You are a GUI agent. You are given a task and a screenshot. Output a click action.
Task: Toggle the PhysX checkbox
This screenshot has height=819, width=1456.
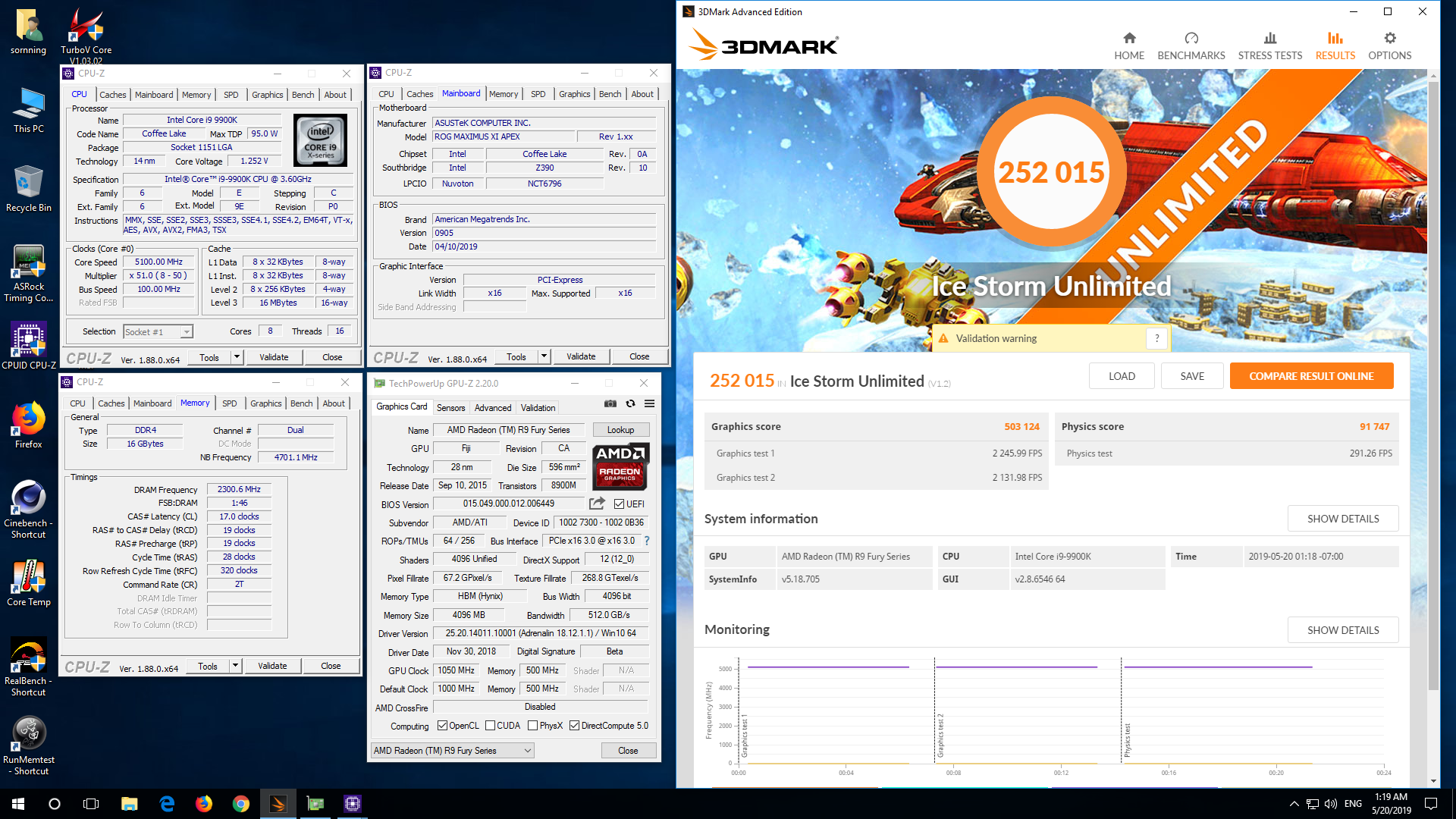coord(533,726)
